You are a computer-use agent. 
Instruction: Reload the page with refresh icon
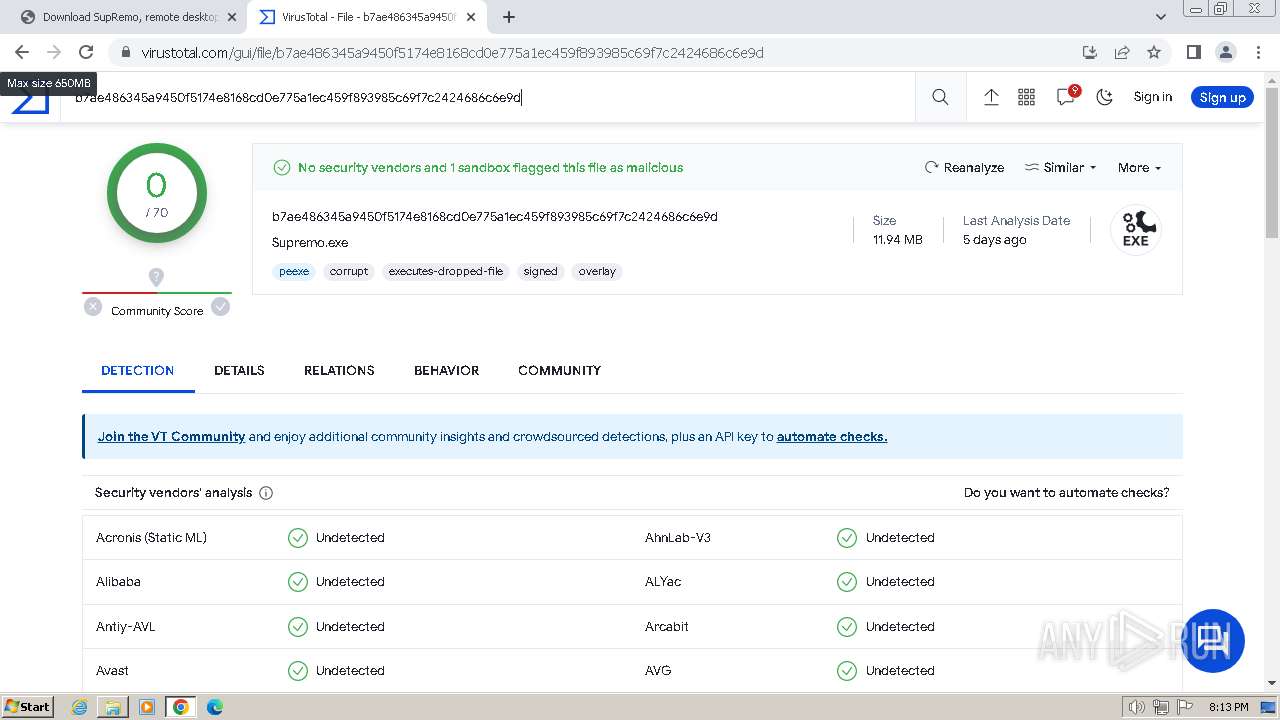click(86, 52)
